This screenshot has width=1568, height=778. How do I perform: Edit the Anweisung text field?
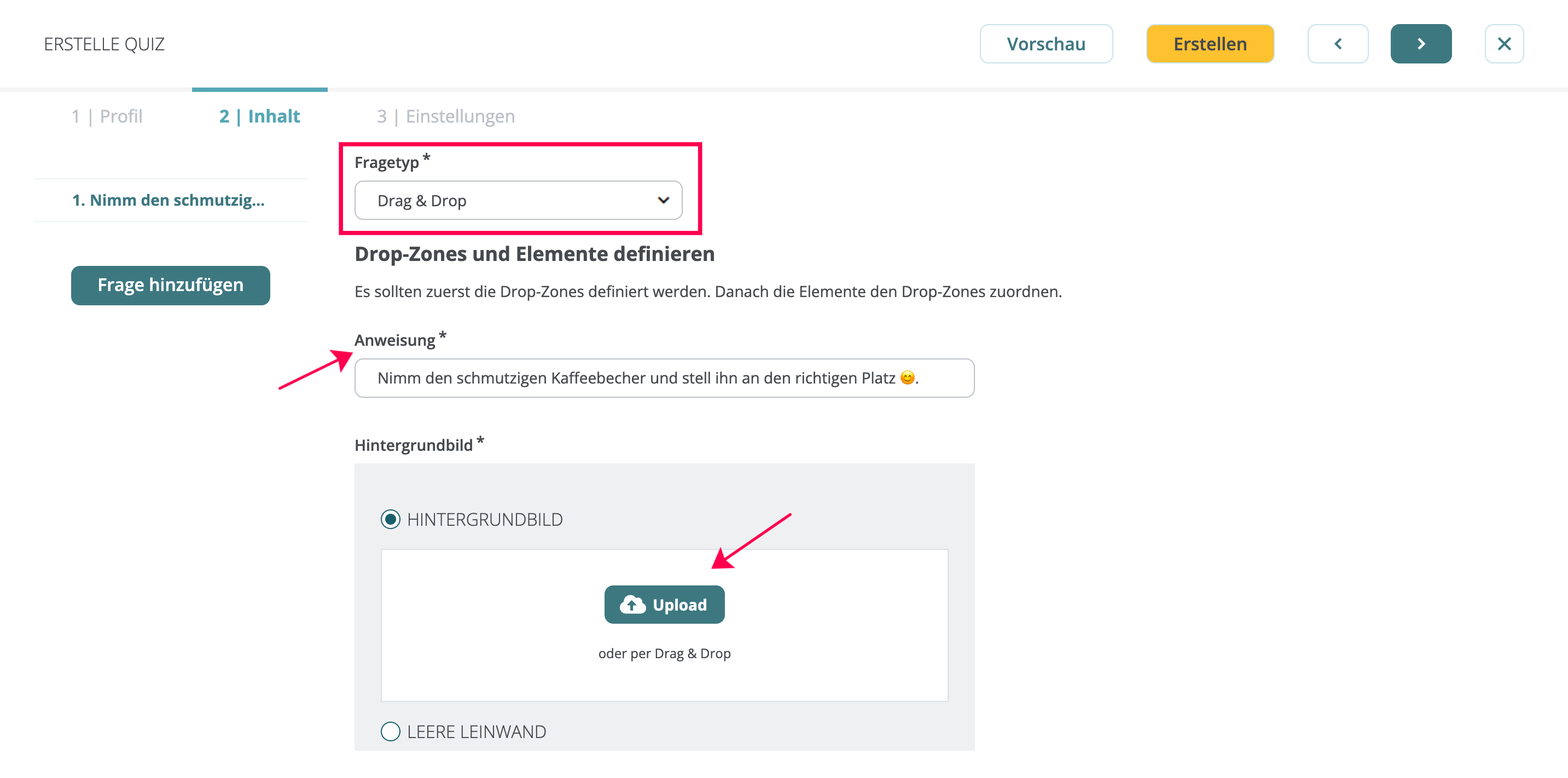[x=664, y=378]
